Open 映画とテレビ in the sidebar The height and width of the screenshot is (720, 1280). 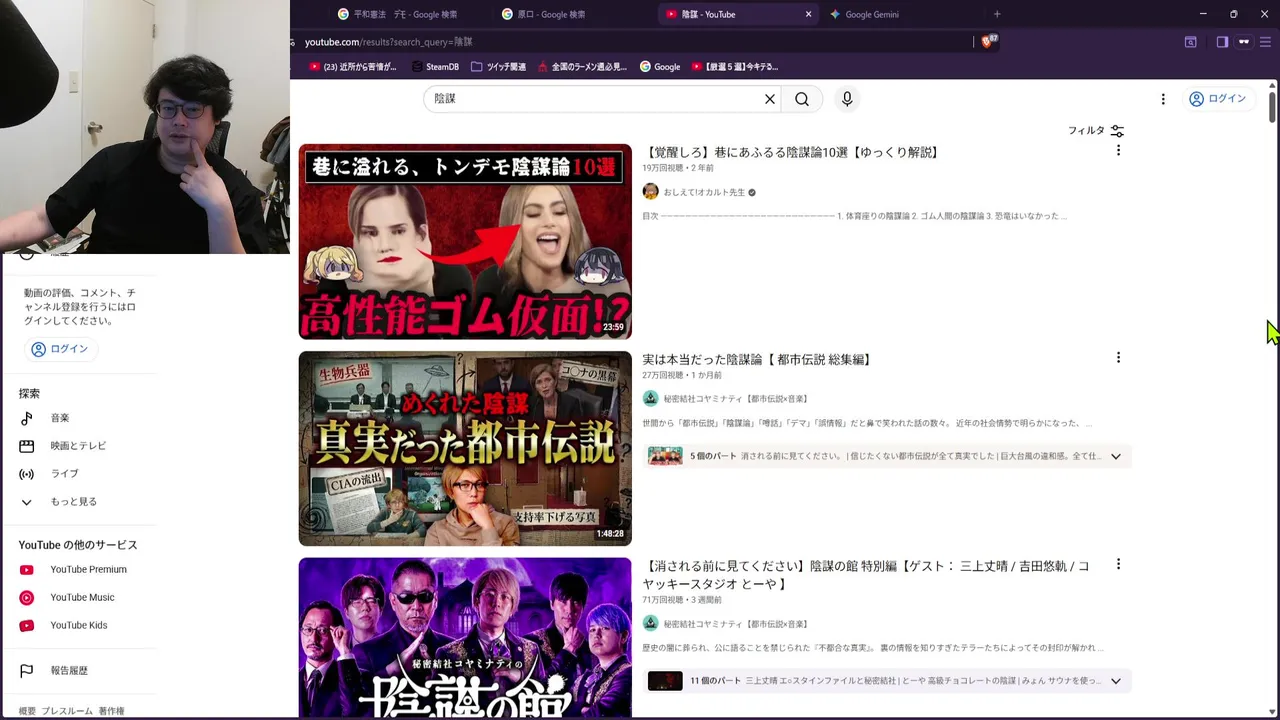tap(78, 446)
